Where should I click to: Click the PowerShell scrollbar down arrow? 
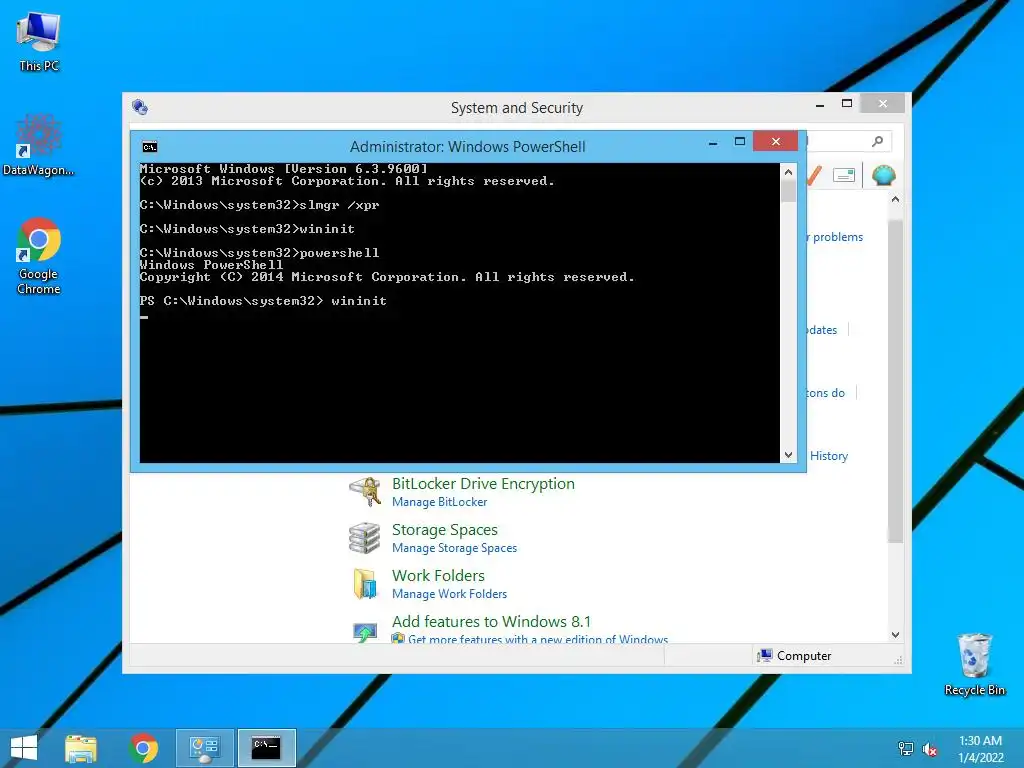788,455
